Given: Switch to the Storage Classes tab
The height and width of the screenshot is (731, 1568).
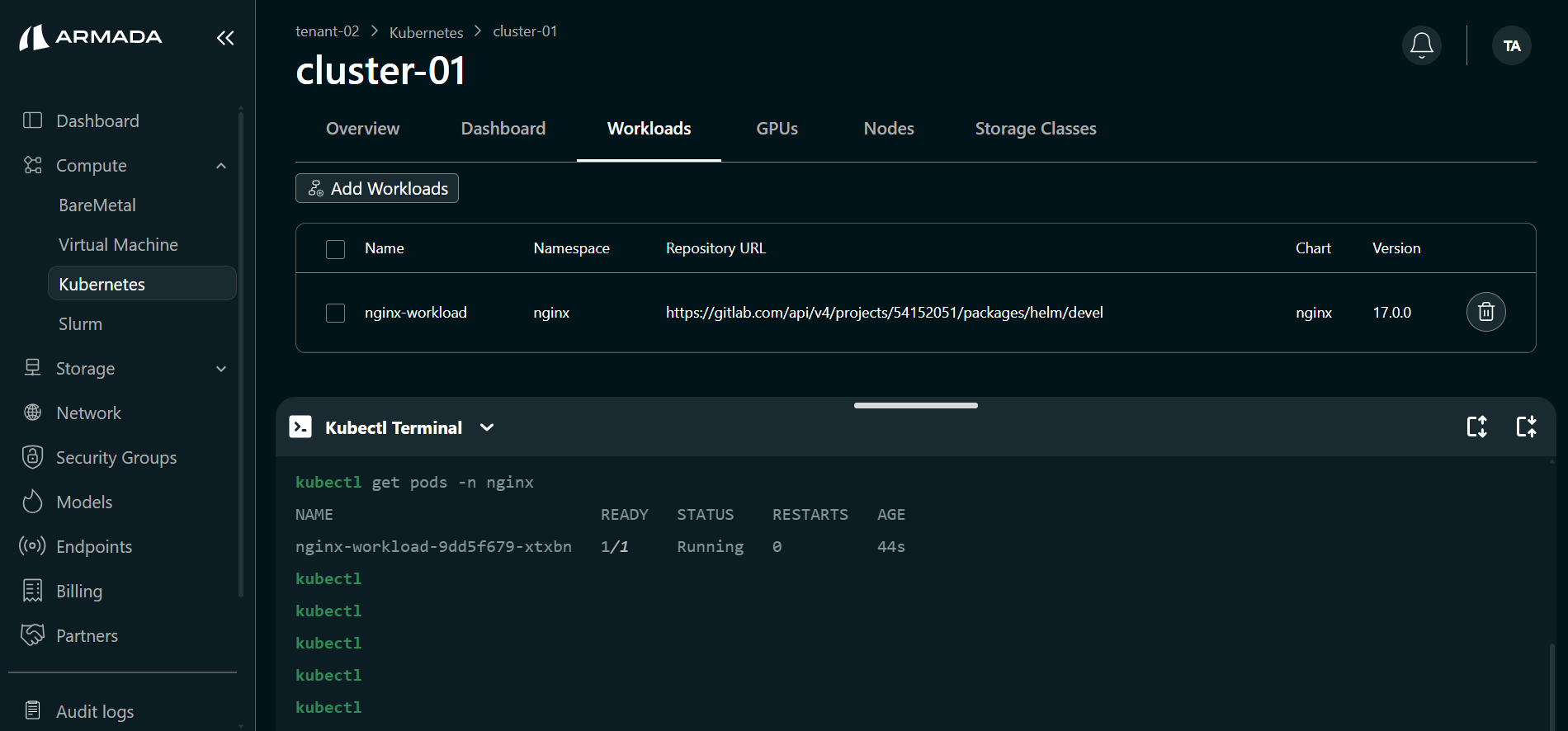Looking at the screenshot, I should (x=1036, y=129).
